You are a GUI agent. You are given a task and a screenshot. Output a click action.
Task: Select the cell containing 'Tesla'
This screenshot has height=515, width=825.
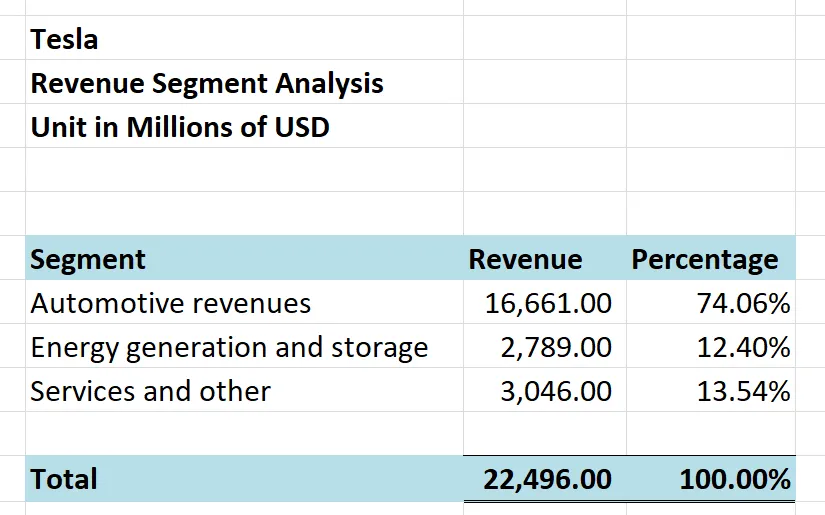point(244,38)
